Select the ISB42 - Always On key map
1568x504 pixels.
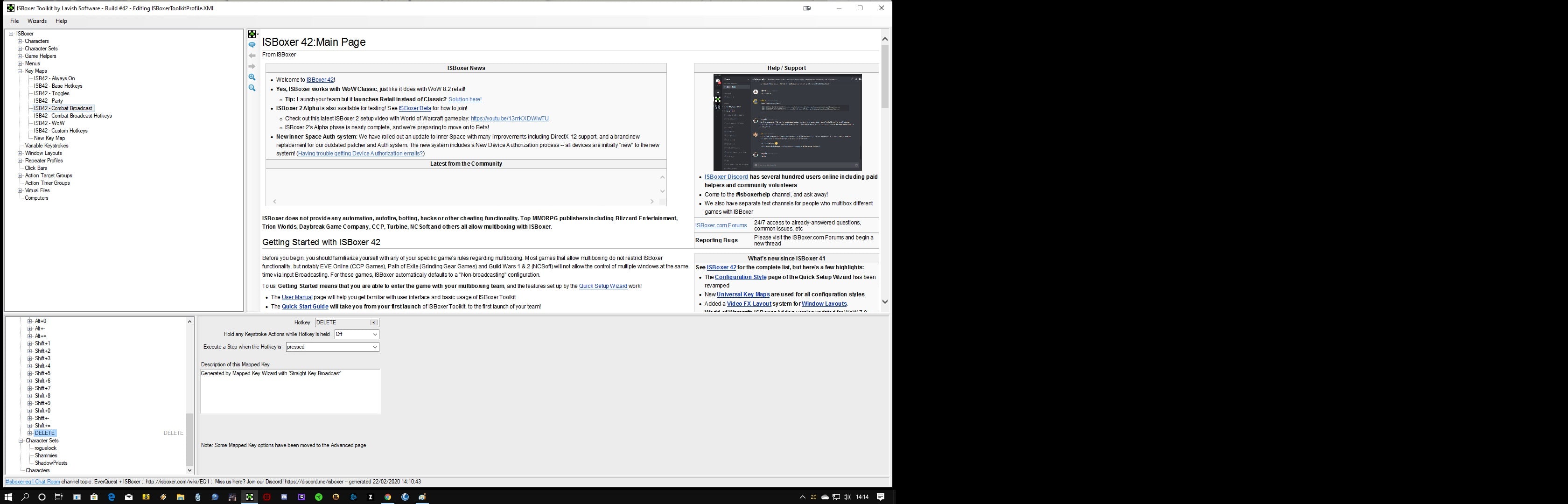tap(54, 78)
